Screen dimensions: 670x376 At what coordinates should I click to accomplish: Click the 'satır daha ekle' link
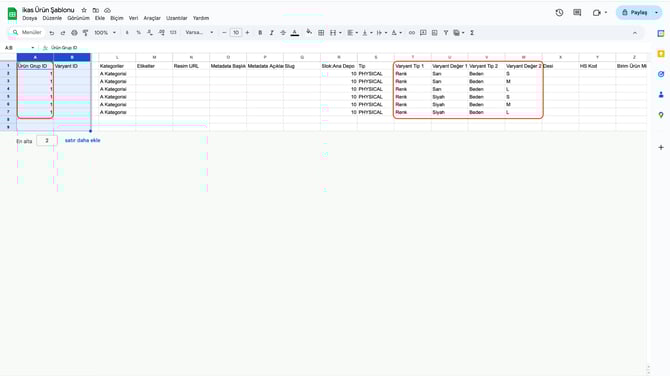tap(82, 141)
